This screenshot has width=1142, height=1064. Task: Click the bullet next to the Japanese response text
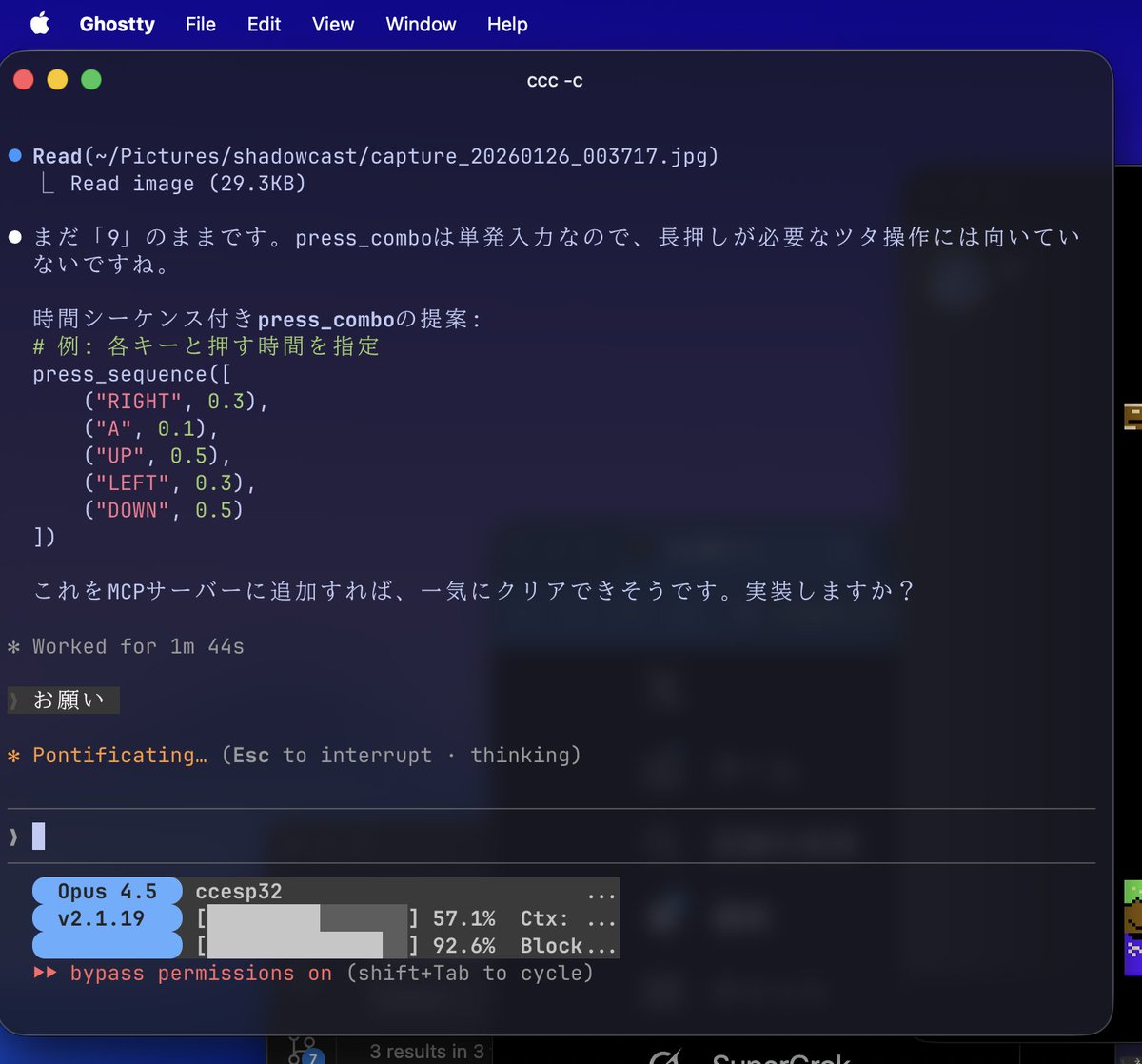(x=15, y=236)
